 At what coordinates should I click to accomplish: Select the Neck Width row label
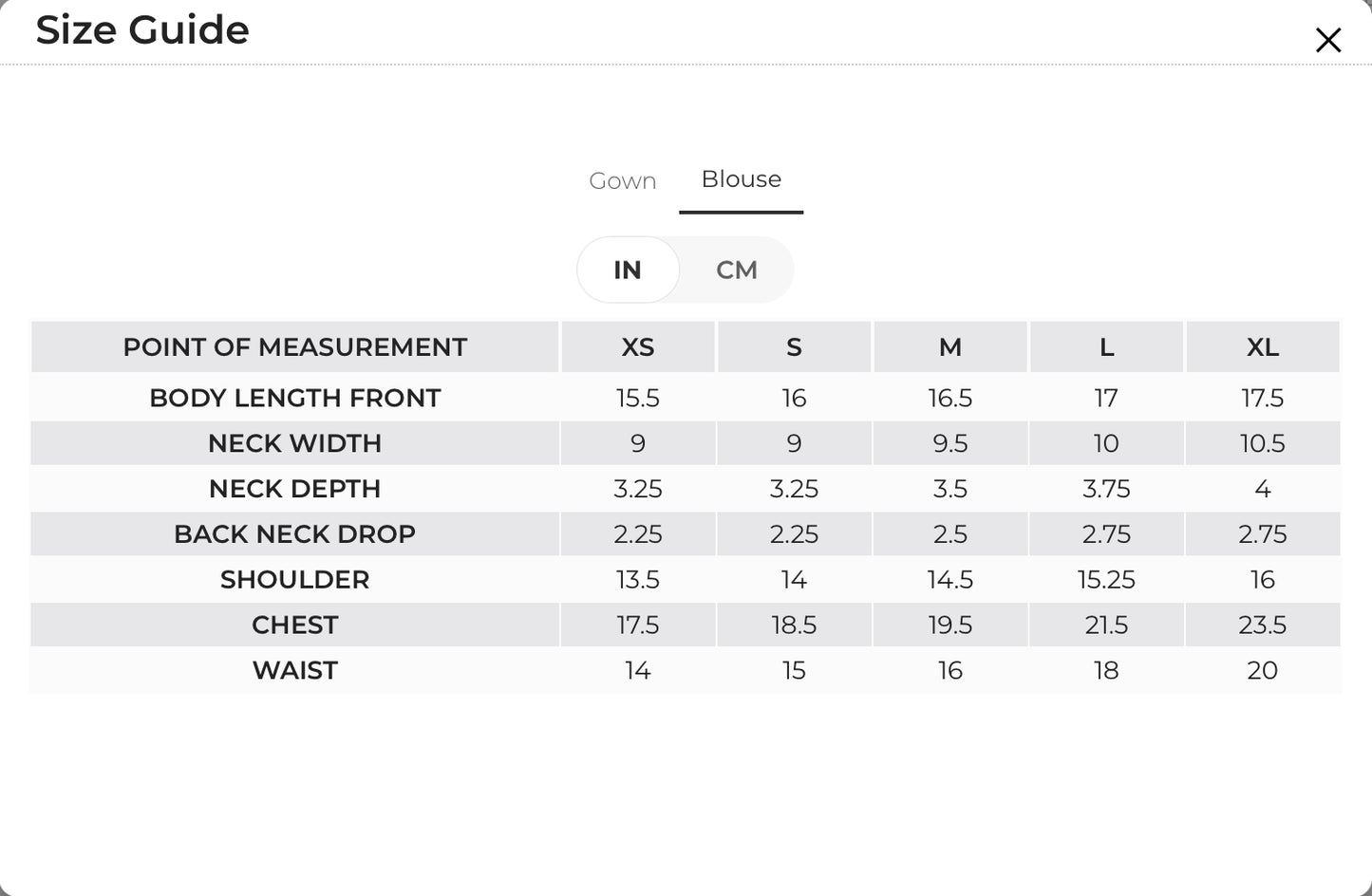click(295, 443)
